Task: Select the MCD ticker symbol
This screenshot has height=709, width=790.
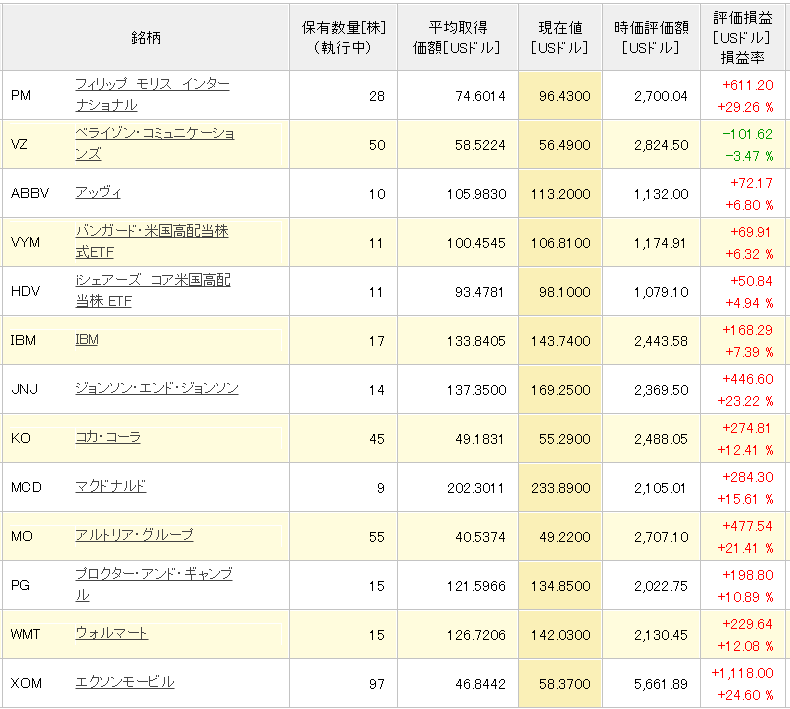Action: coord(26,487)
